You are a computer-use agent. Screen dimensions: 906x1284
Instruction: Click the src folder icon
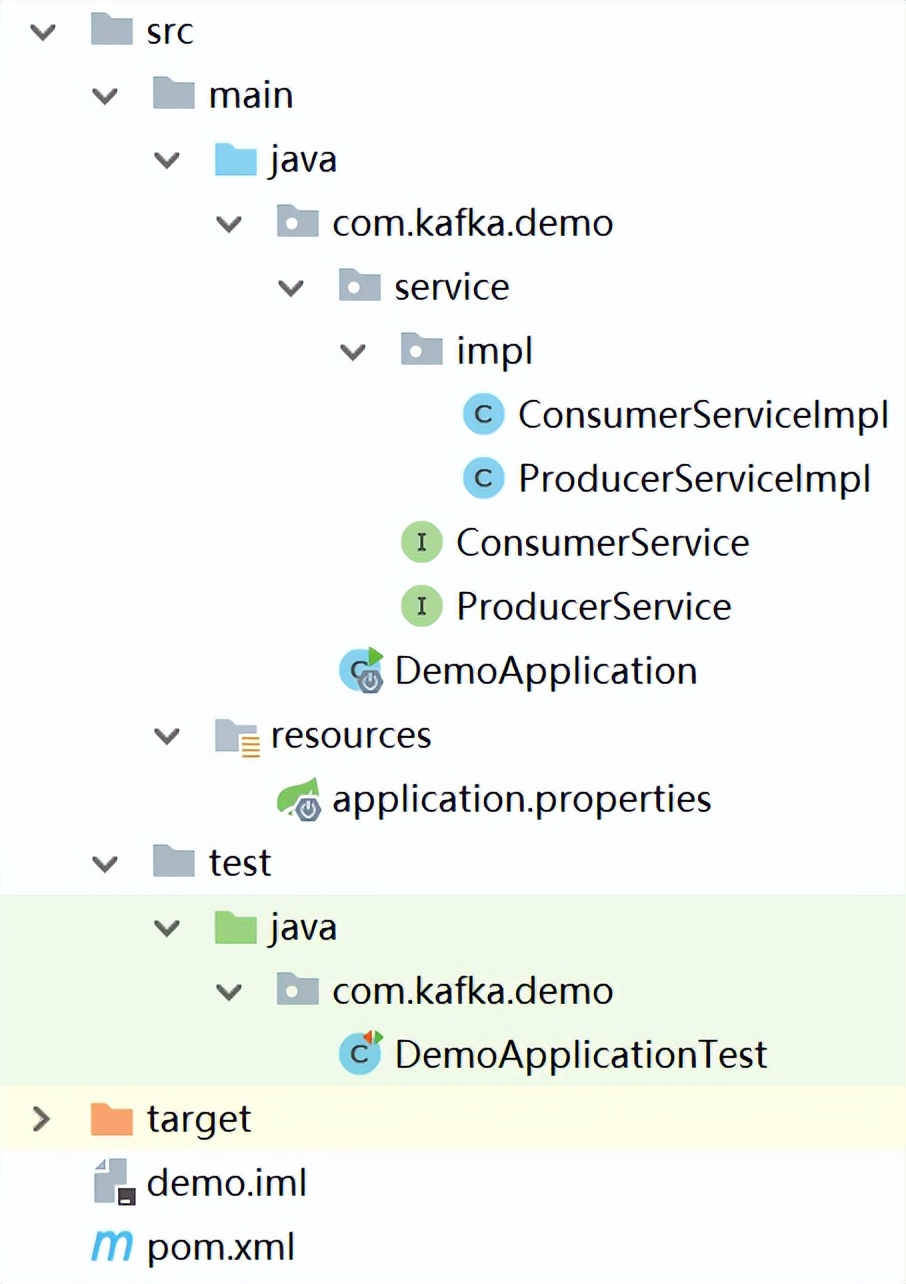[112, 30]
